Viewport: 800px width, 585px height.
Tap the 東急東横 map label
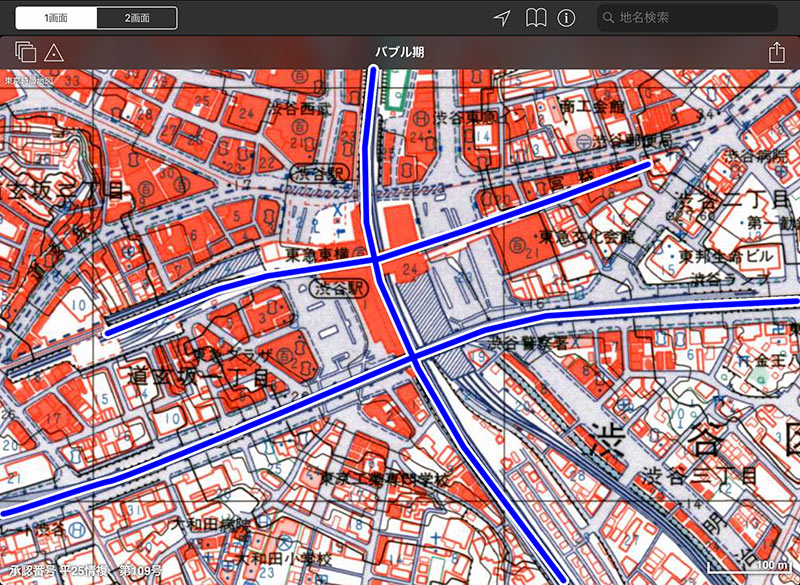point(319,253)
